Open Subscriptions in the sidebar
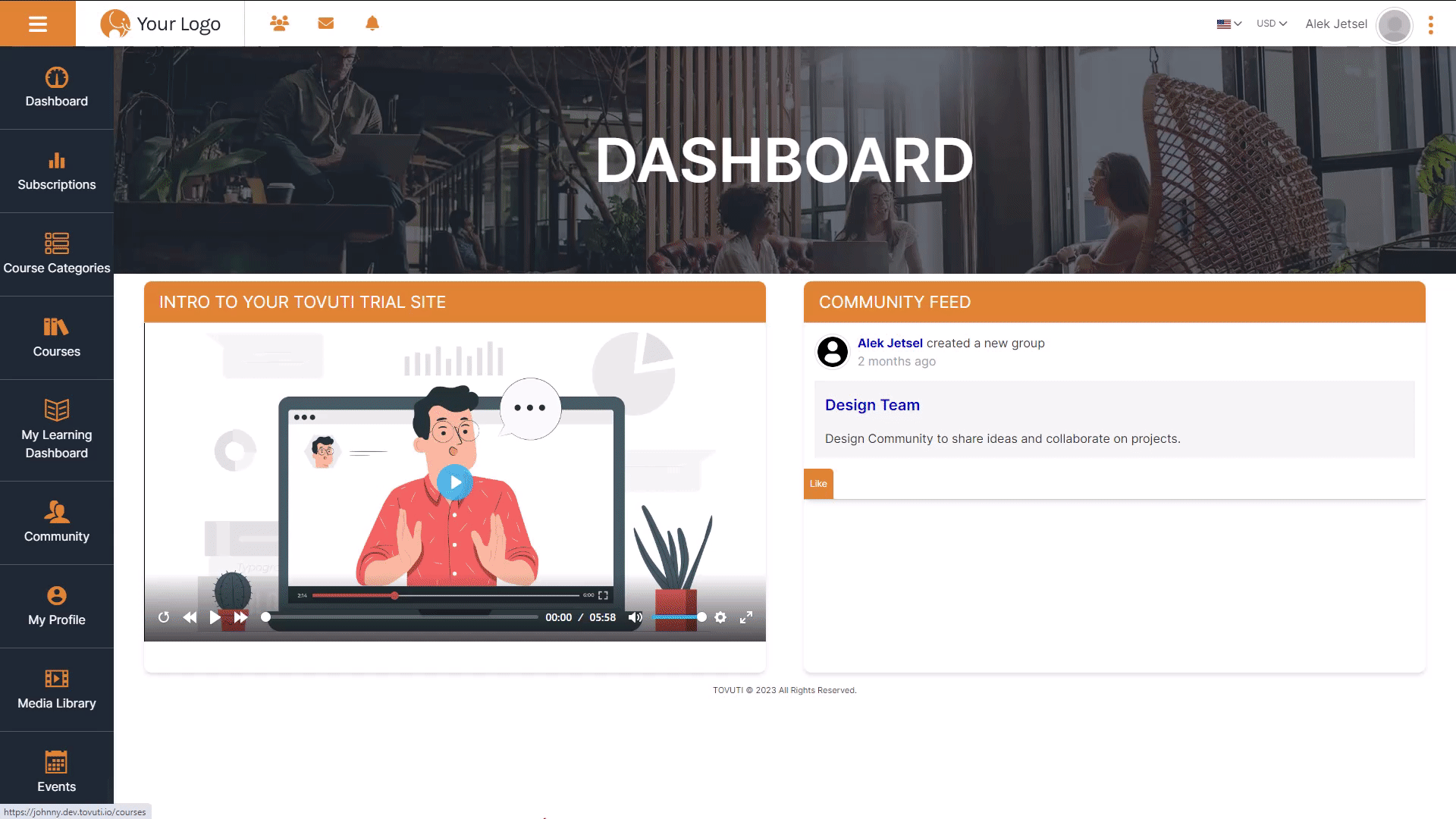This screenshot has height=819, width=1456. 57,171
